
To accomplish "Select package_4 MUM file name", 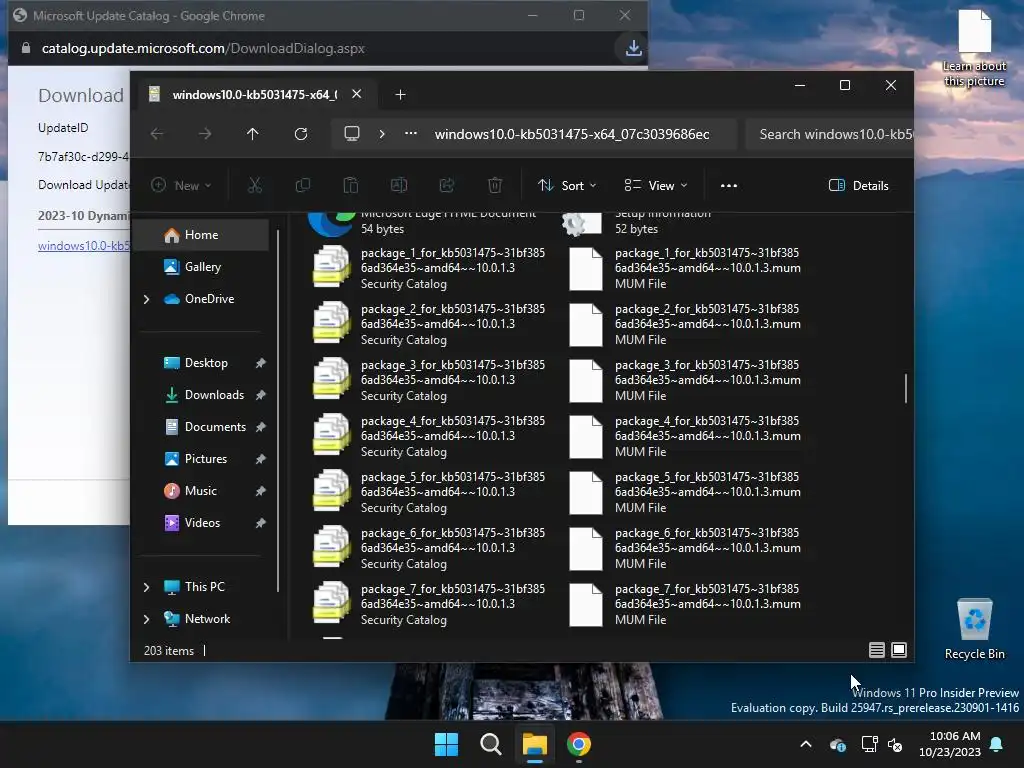I will point(707,428).
